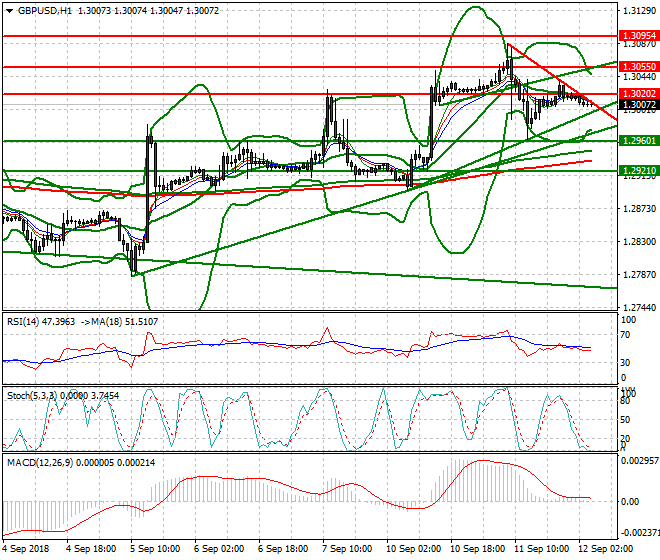Click the black current price tag 1.30072
The height and width of the screenshot is (560, 660).
pos(638,104)
